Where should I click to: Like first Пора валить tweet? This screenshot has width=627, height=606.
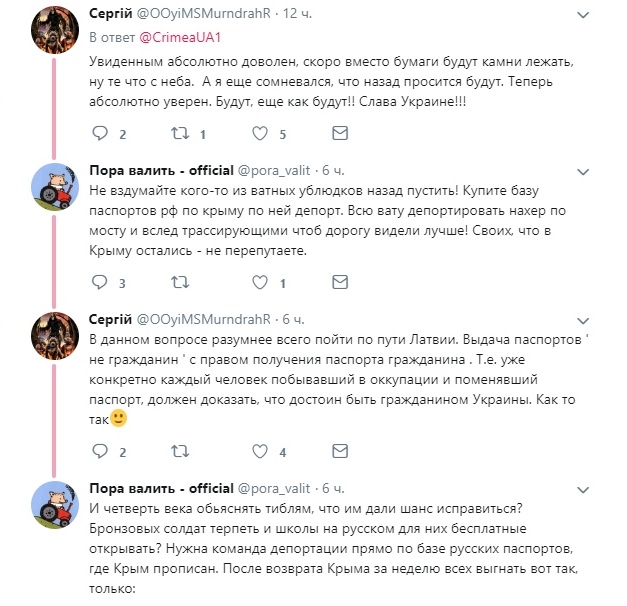pos(259,283)
